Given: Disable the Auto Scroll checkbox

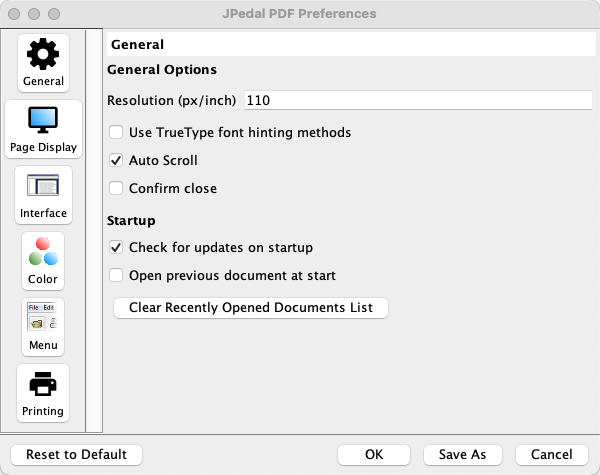Looking at the screenshot, I should click(117, 160).
